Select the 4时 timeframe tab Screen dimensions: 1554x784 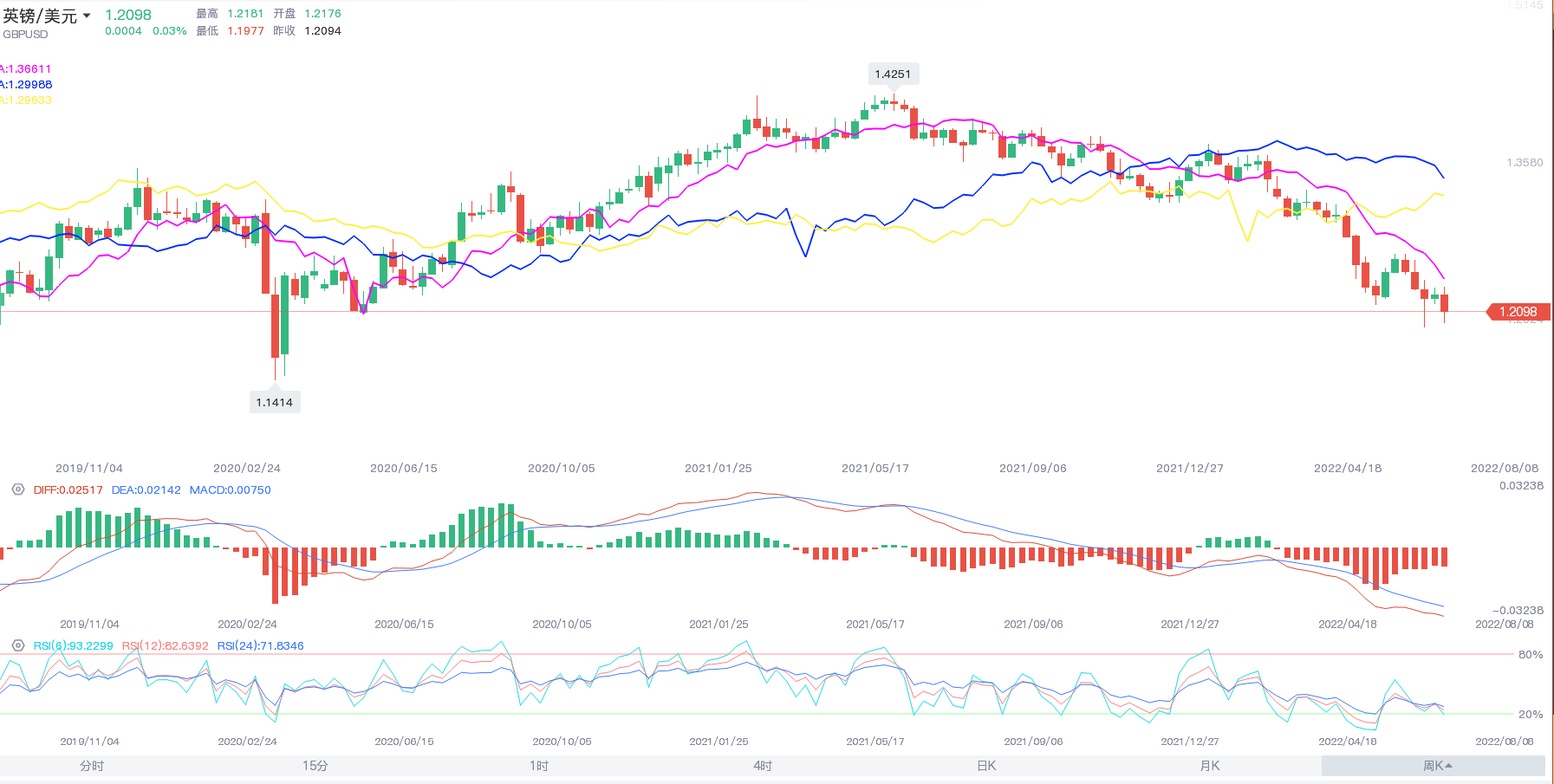tap(763, 766)
